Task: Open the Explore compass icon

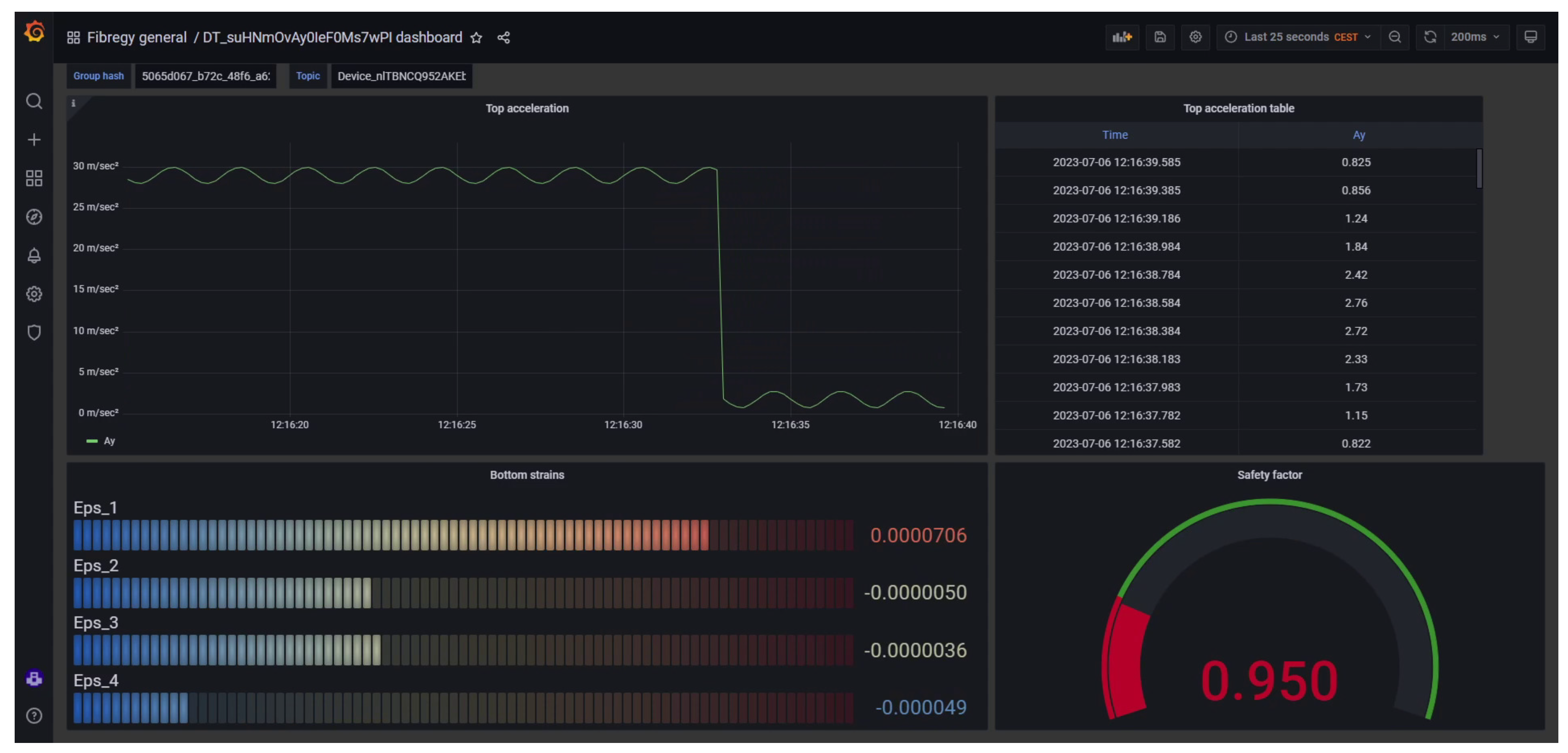Action: point(34,217)
